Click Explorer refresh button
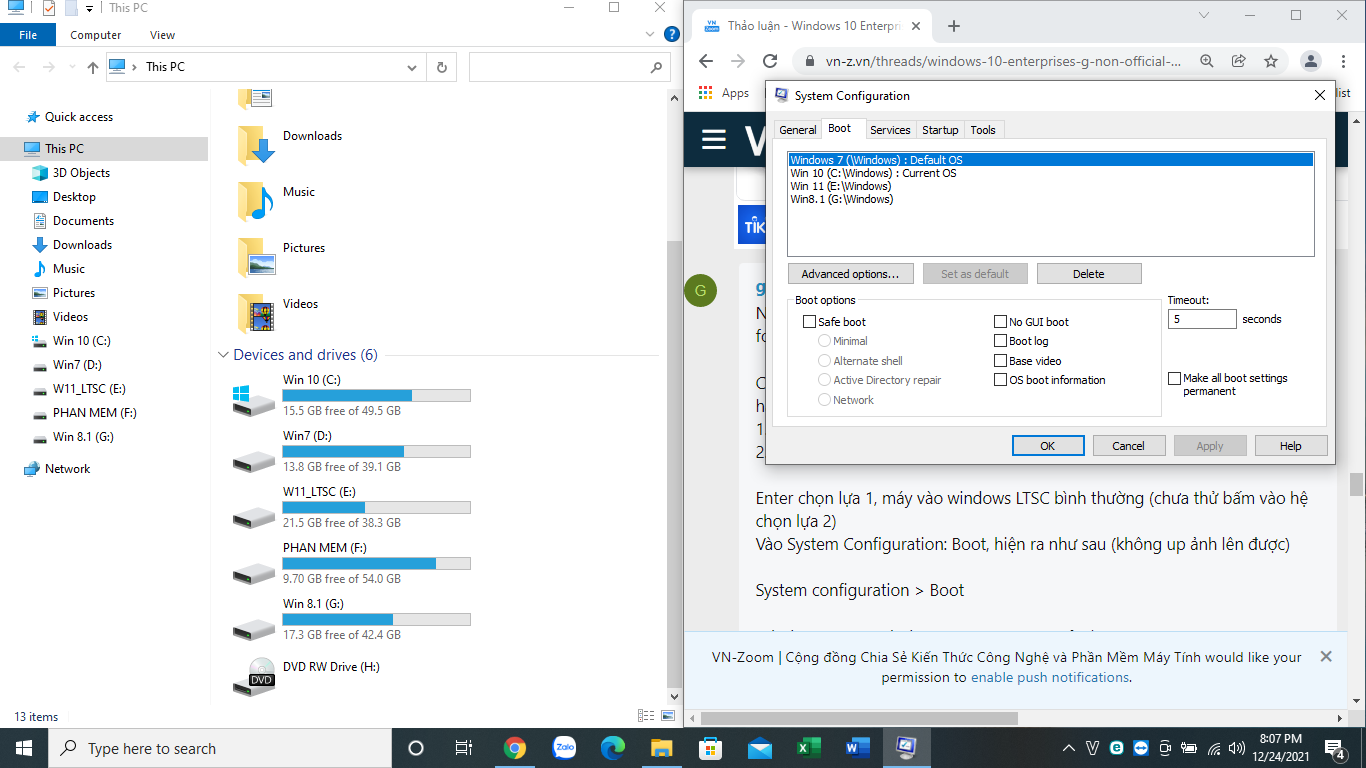Image resolution: width=1366 pixels, height=768 pixels. tap(442, 67)
